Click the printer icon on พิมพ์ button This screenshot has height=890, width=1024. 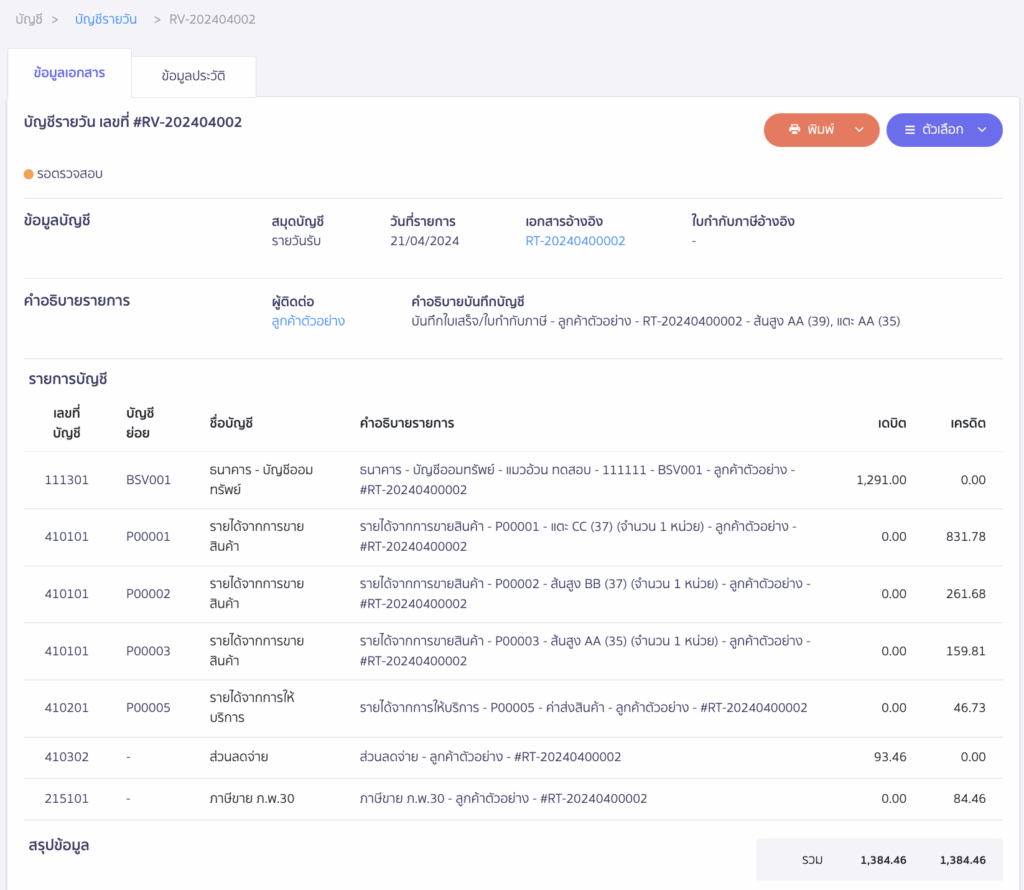794,130
